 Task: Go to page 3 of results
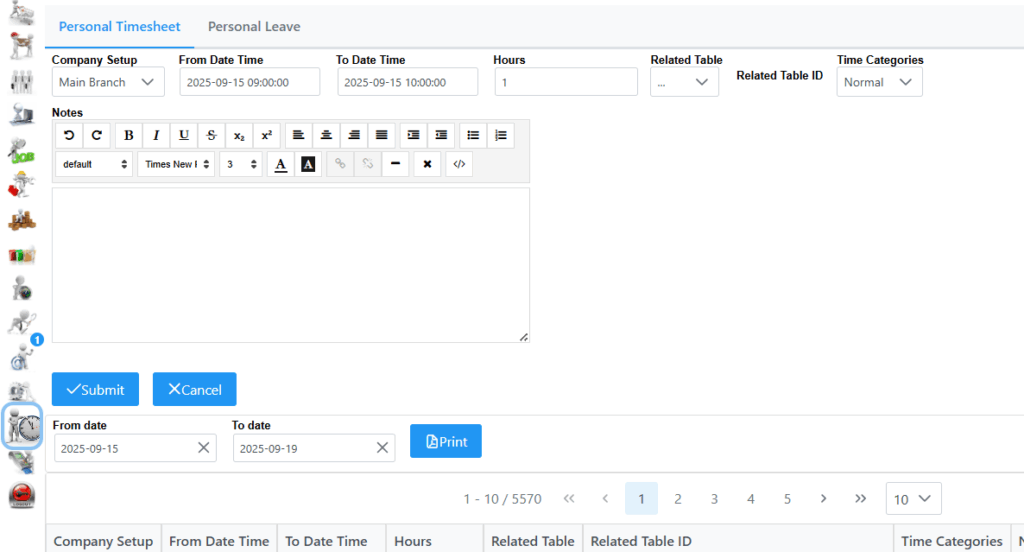coord(714,498)
